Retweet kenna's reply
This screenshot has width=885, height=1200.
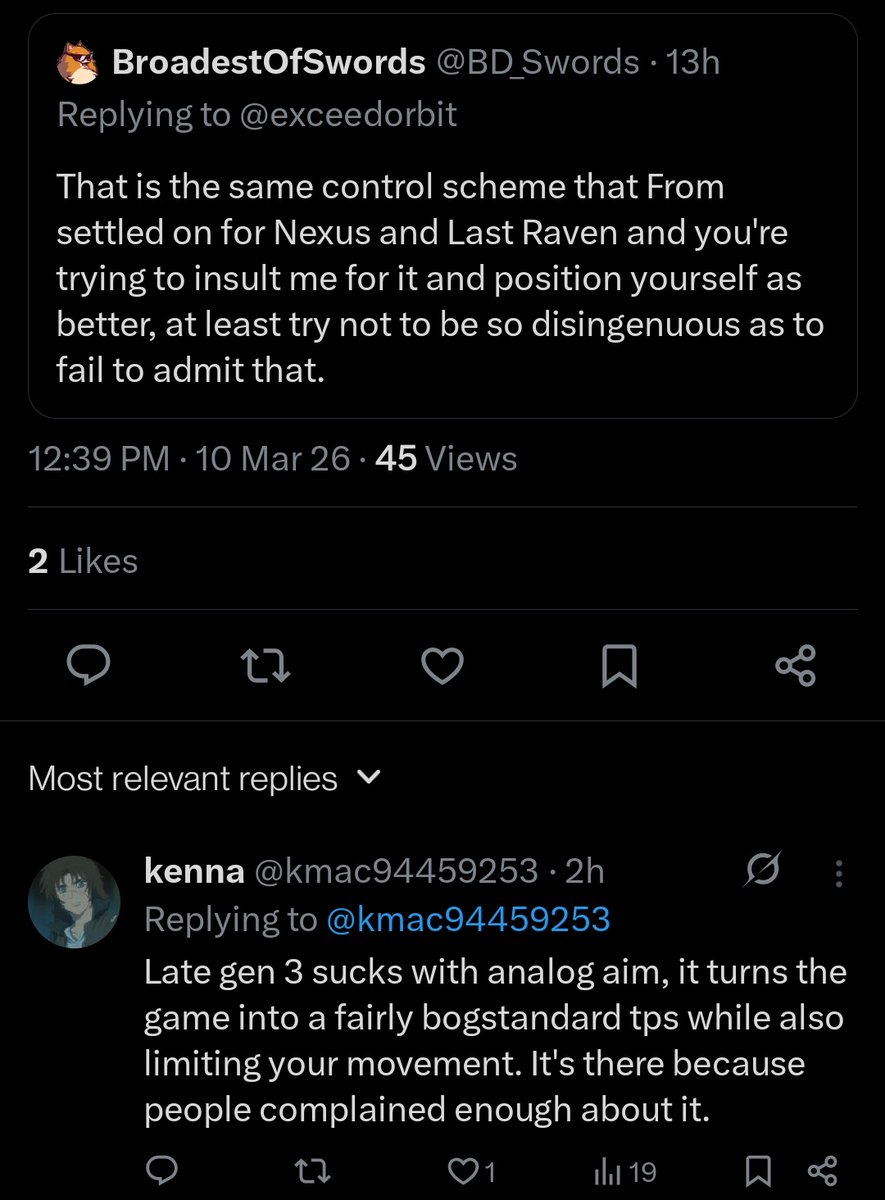coord(315,1171)
